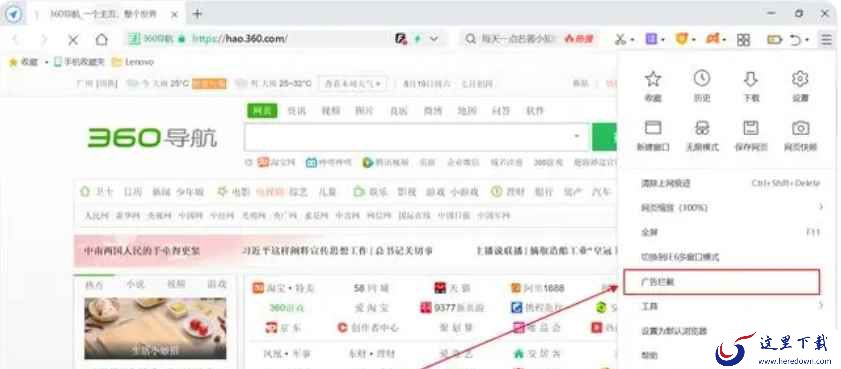Open the scissors tool dropdown arrow
Screen dimensions: 841x369
tap(633, 40)
